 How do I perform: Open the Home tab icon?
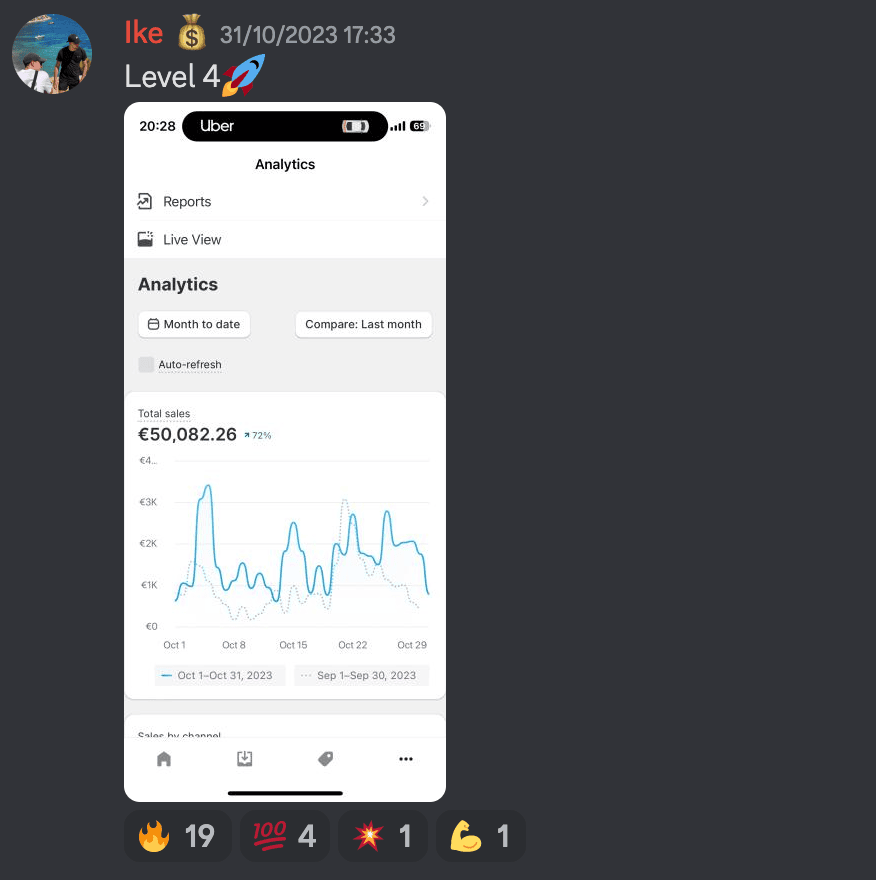[x=164, y=759]
